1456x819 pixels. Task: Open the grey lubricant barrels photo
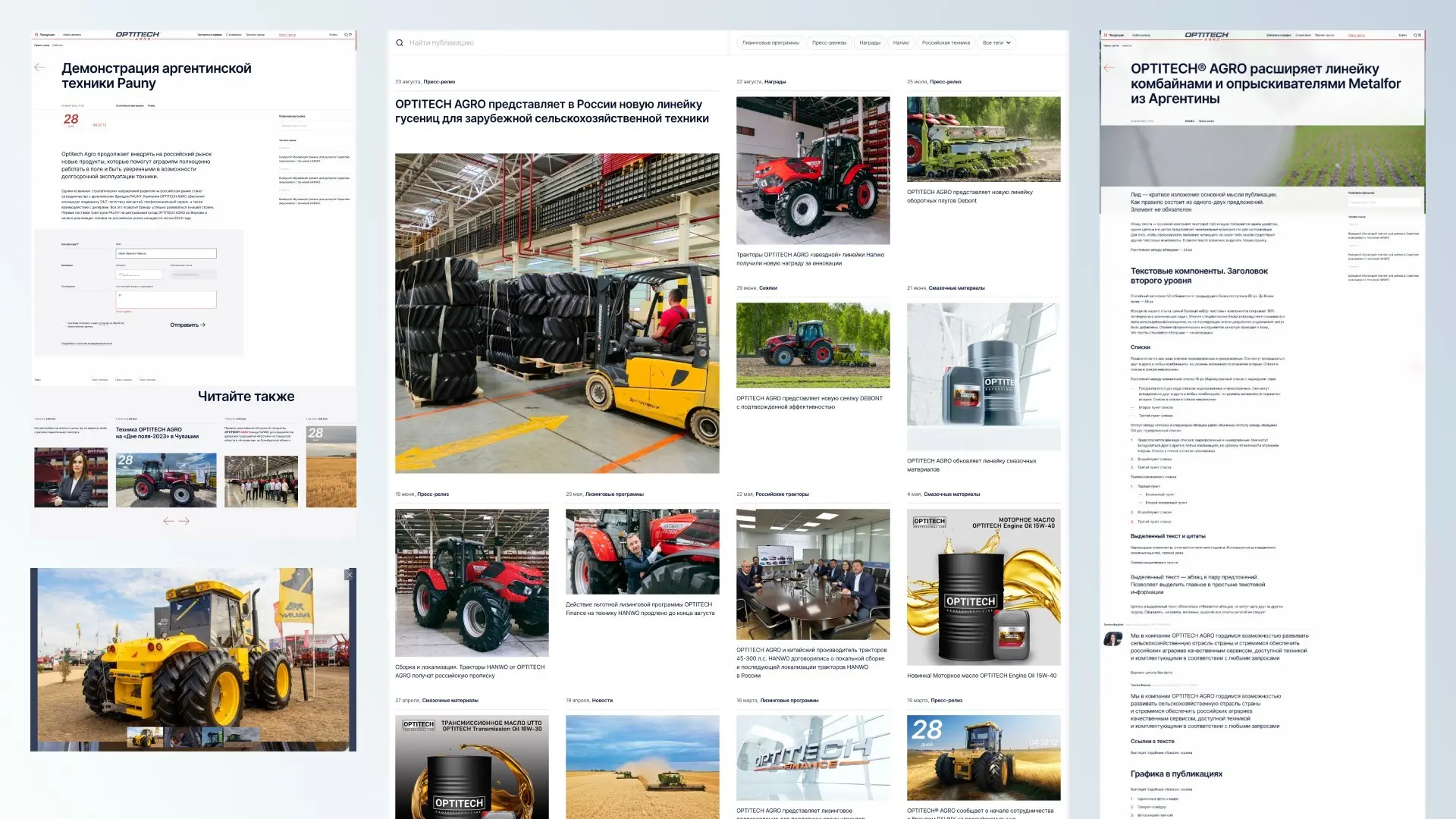[984, 377]
